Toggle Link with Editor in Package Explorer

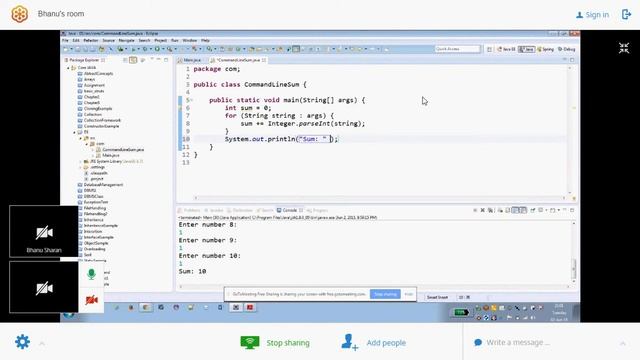pyautogui.click(x=133, y=60)
